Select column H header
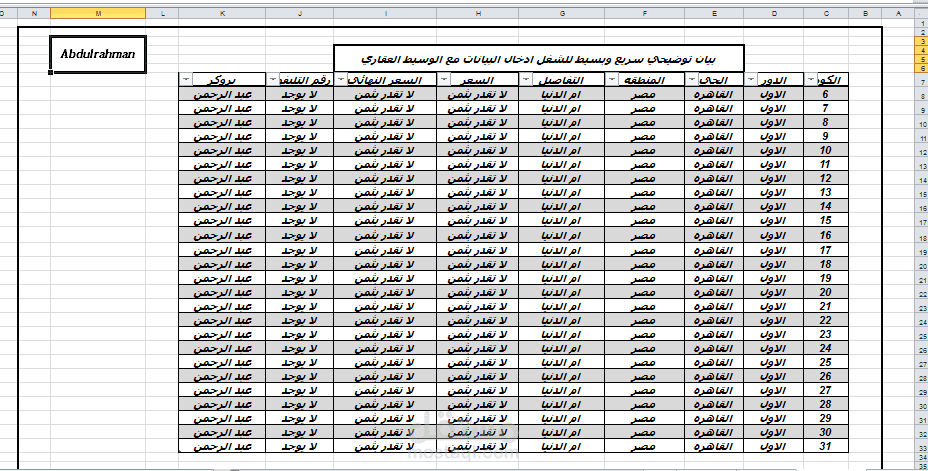 pyautogui.click(x=478, y=14)
